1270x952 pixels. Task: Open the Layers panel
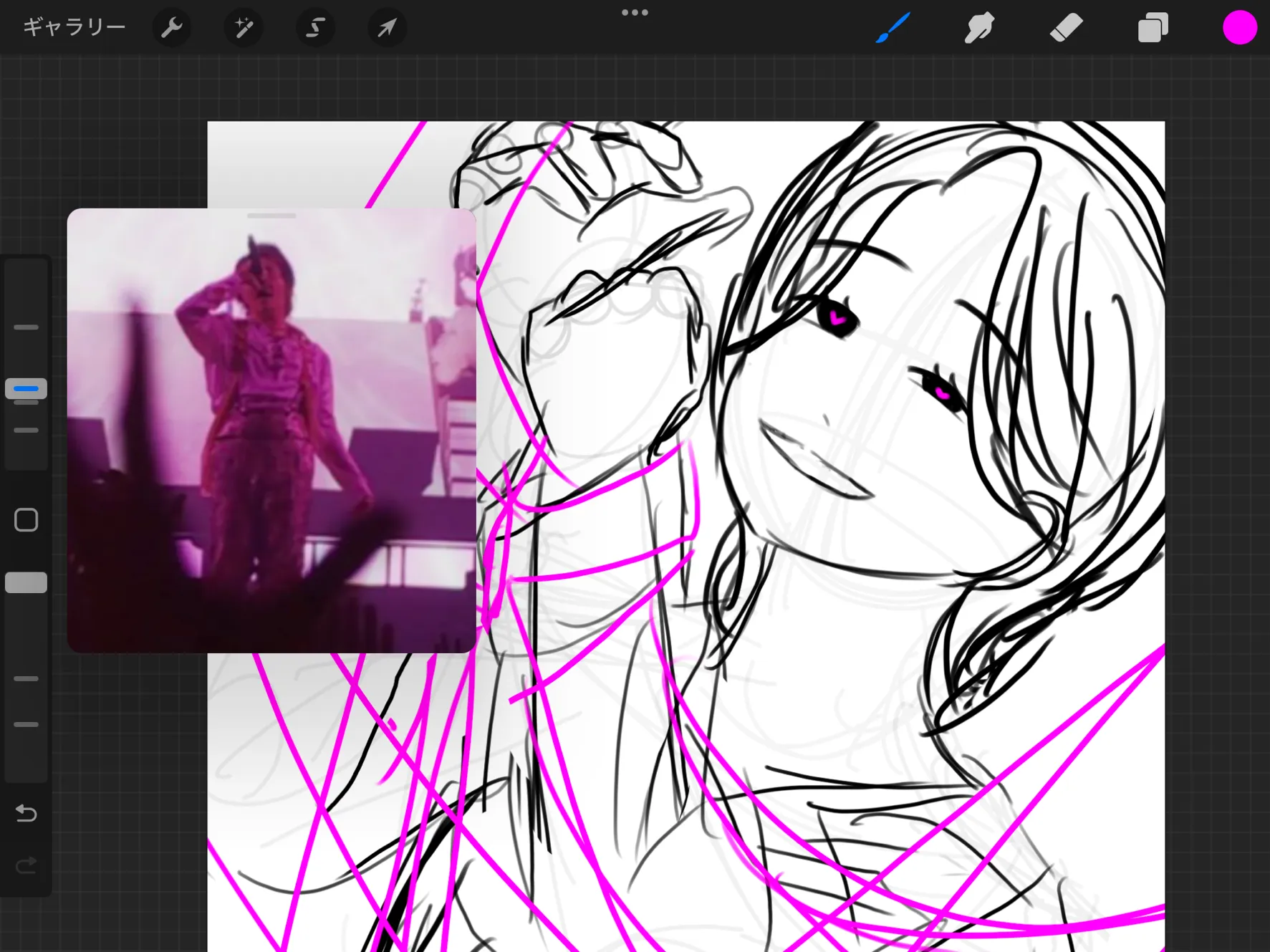pos(1153,27)
